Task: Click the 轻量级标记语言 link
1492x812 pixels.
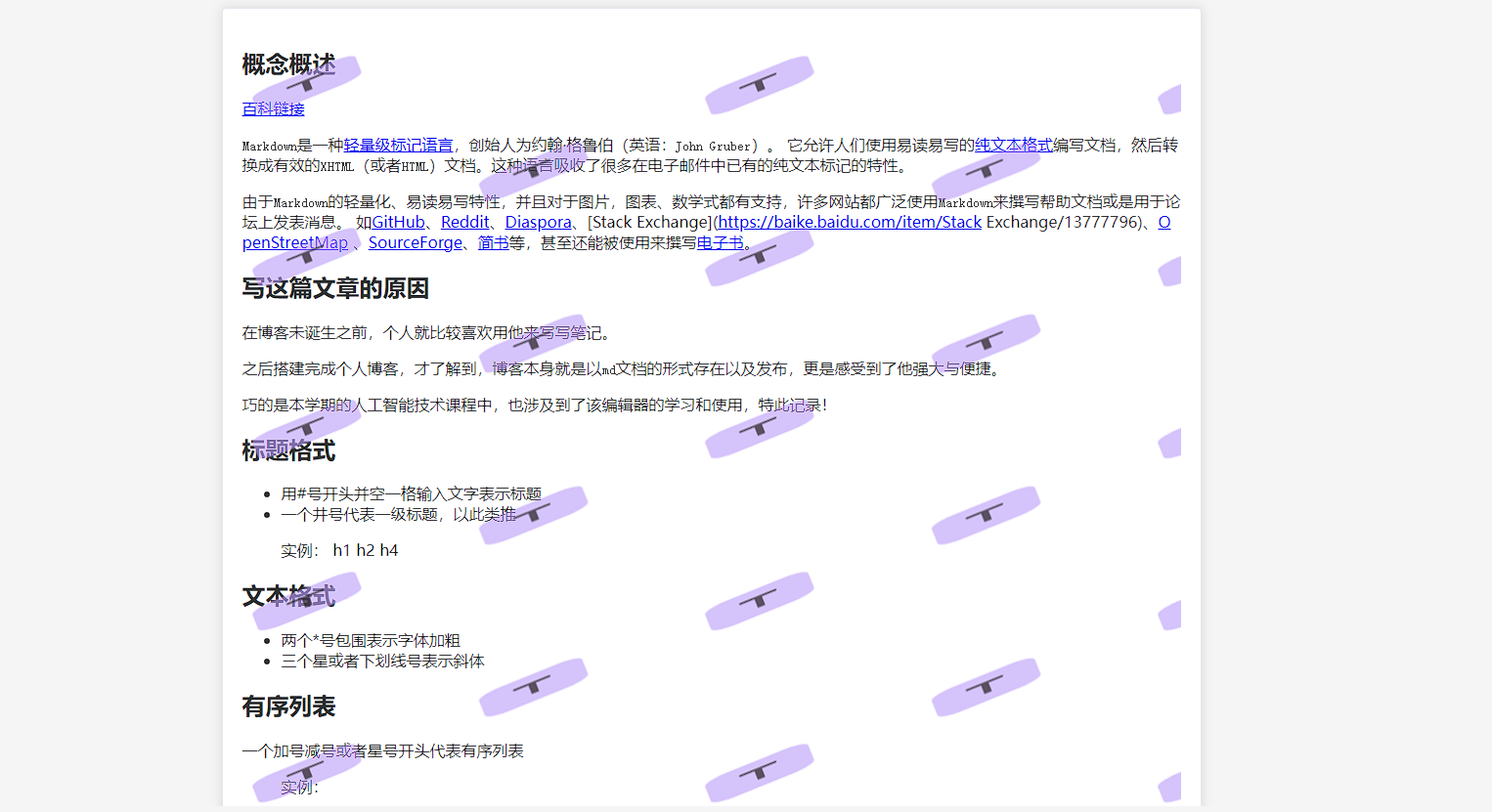Action: tap(398, 145)
